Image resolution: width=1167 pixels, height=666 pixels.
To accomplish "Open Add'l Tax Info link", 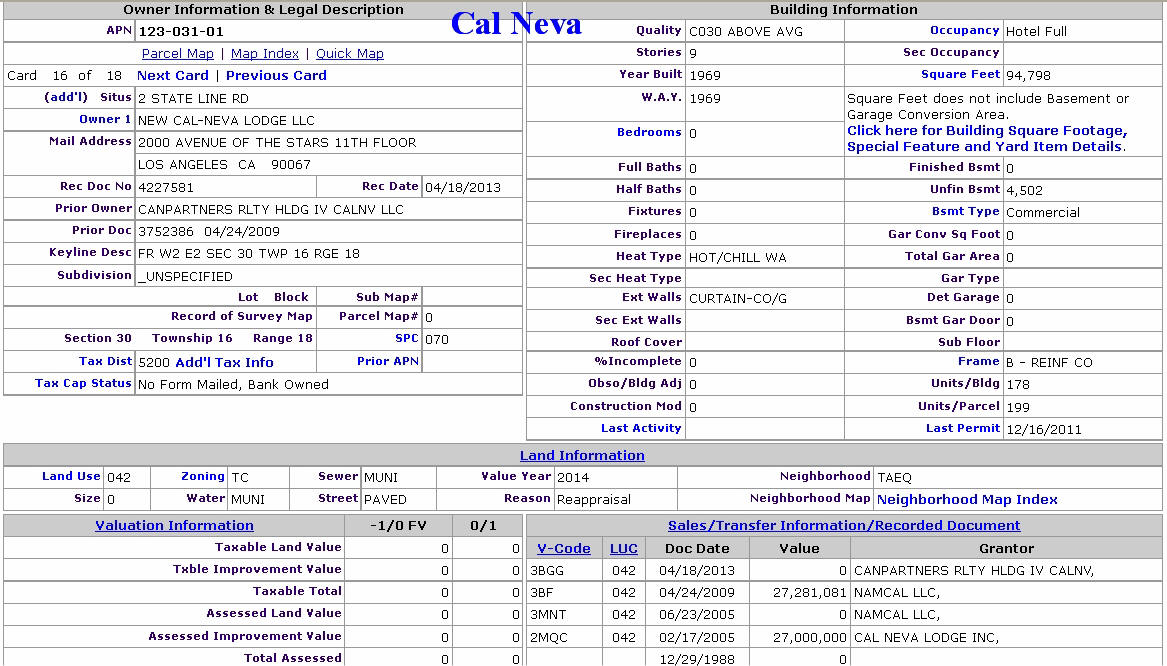I will 224,362.
